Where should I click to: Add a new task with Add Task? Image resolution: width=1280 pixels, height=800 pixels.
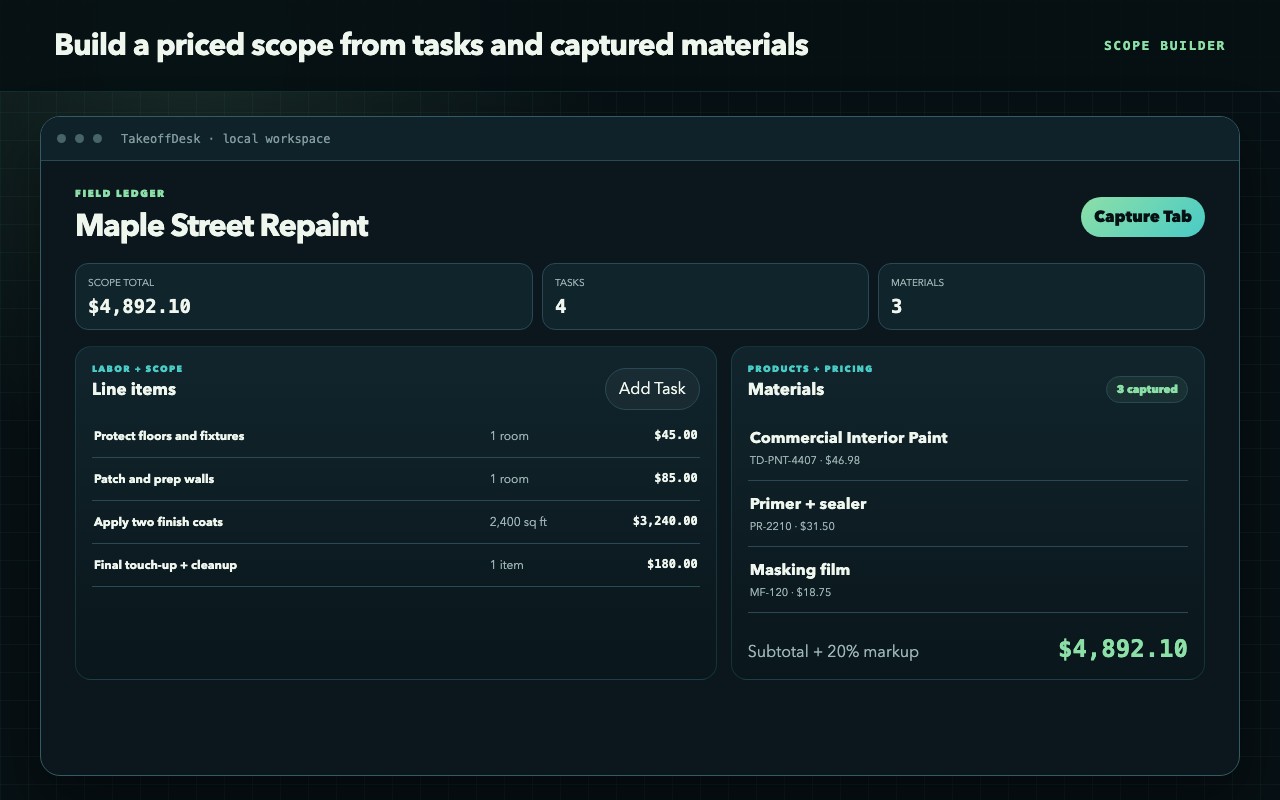coord(652,389)
